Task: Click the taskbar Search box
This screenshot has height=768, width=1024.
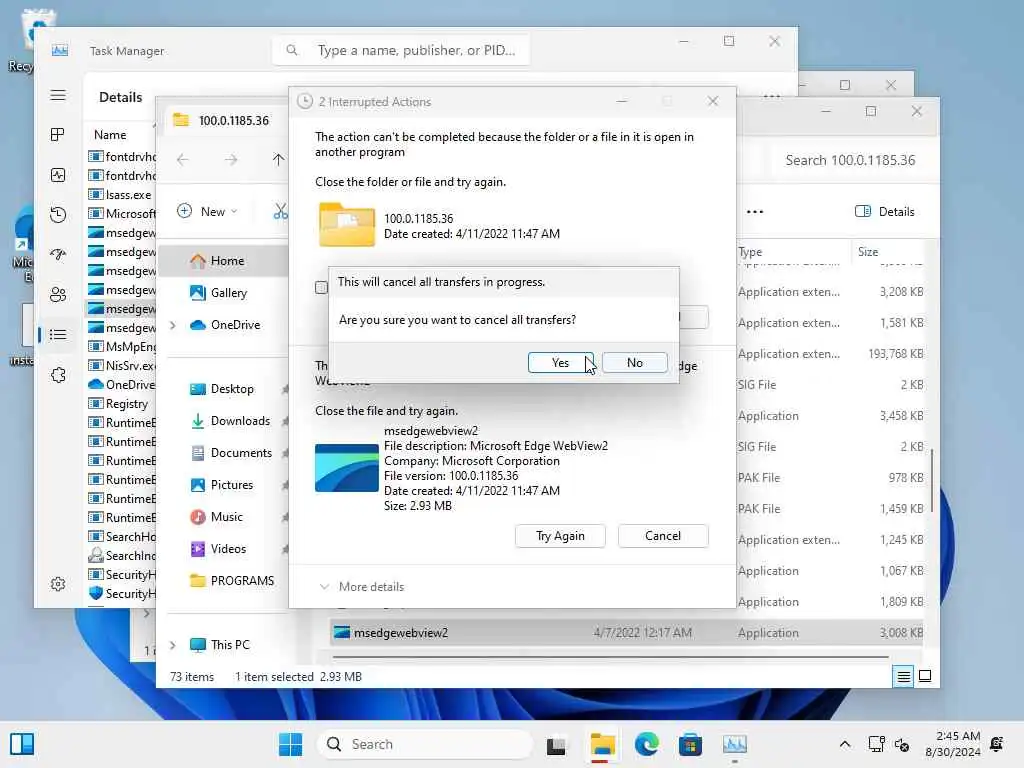Action: (424, 744)
